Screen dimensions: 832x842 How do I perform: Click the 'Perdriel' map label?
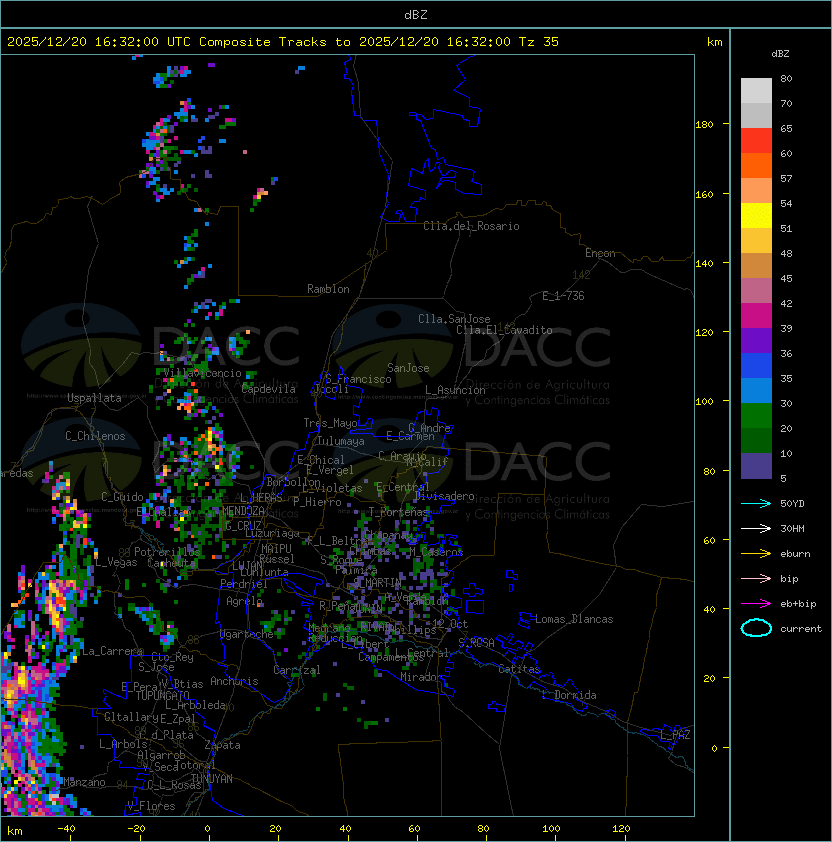tap(244, 584)
